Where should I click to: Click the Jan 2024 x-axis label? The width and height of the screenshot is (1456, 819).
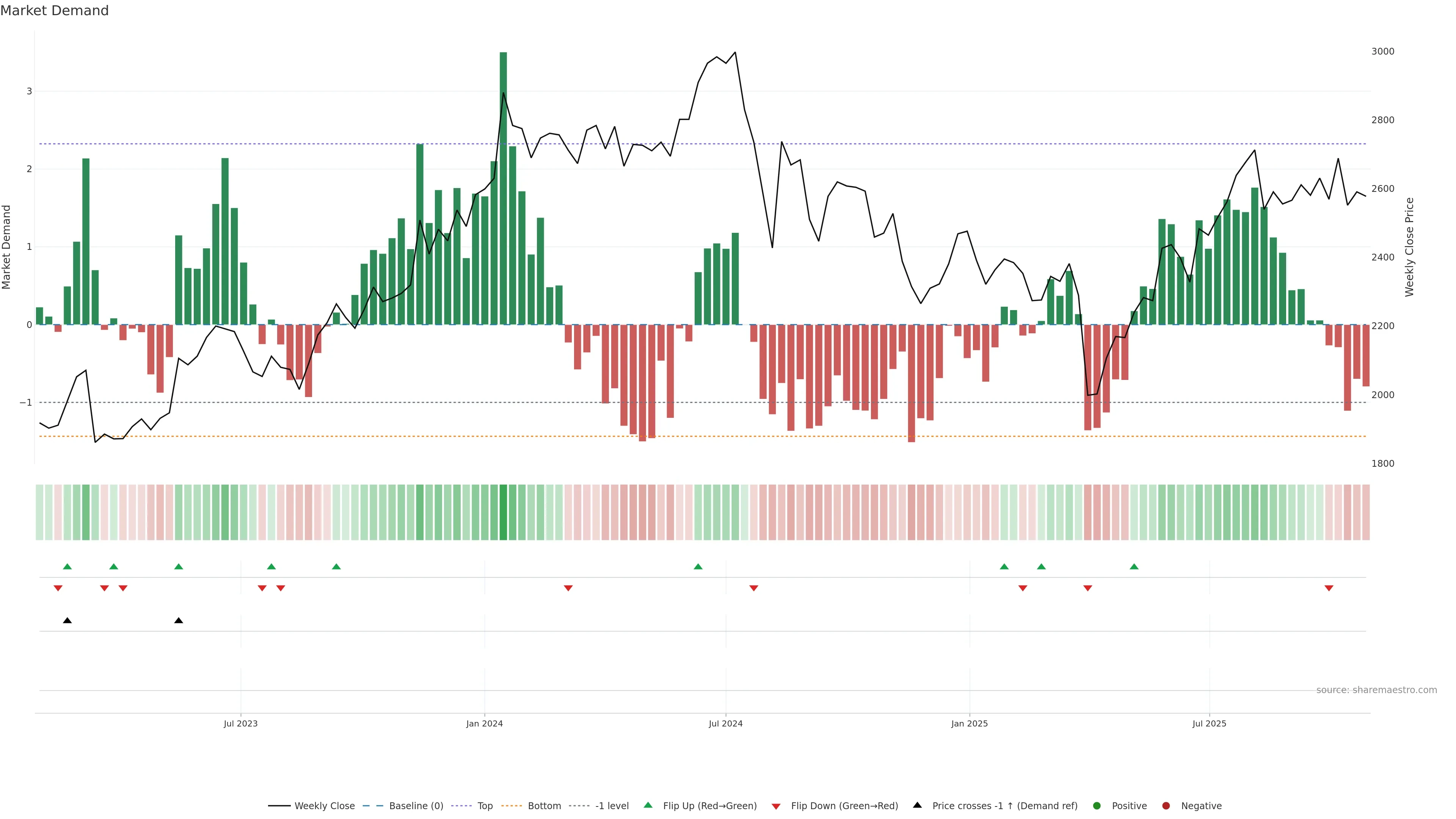[x=485, y=723]
